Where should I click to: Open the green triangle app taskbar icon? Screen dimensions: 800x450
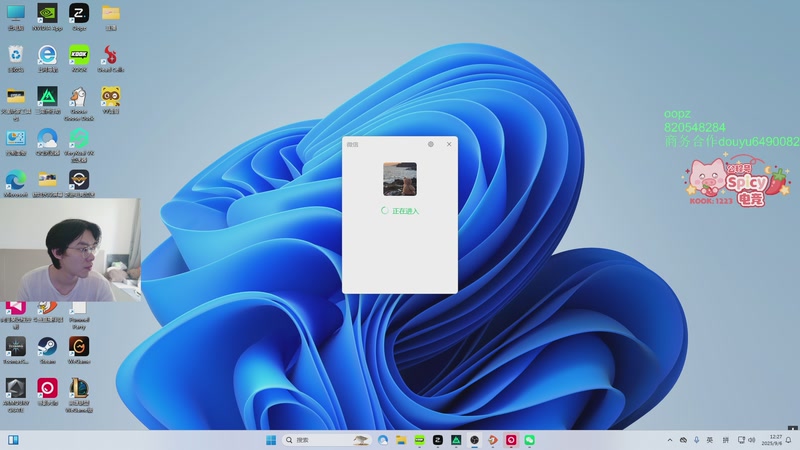click(x=456, y=440)
